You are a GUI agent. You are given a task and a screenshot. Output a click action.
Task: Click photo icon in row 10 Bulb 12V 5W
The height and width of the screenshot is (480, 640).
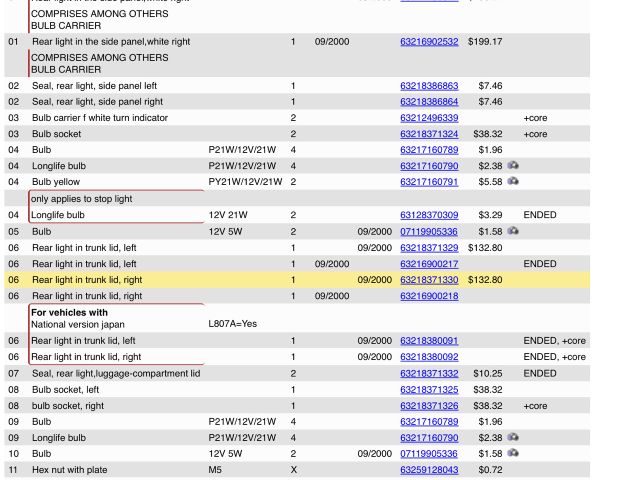(513, 454)
